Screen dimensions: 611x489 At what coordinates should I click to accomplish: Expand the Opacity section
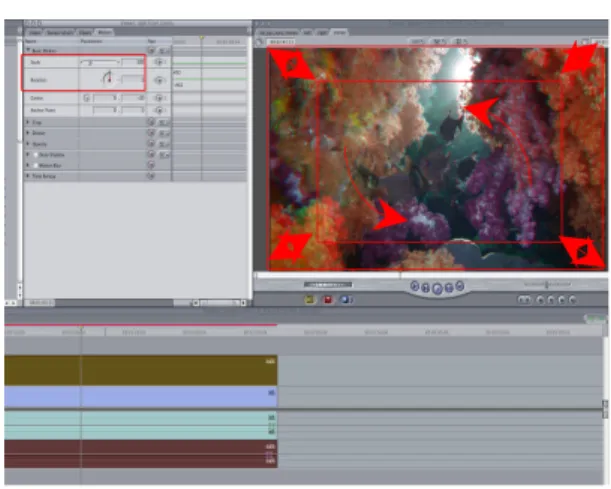[x=28, y=144]
